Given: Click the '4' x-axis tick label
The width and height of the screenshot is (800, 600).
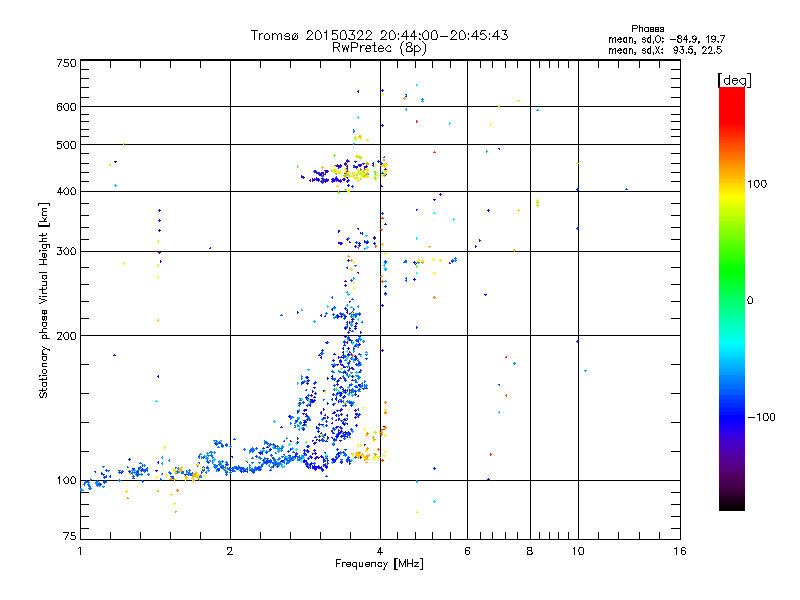Looking at the screenshot, I should tap(380, 551).
